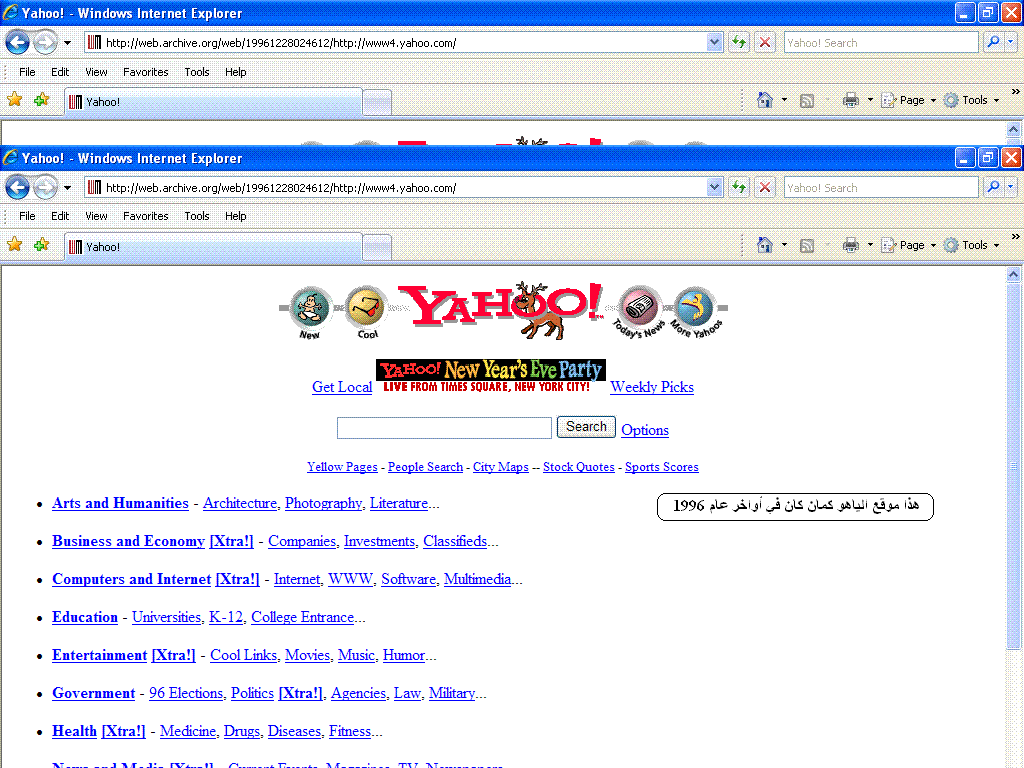The image size is (1024, 768).
Task: Click Yahoo Cool icon on page
Action: click(366, 313)
